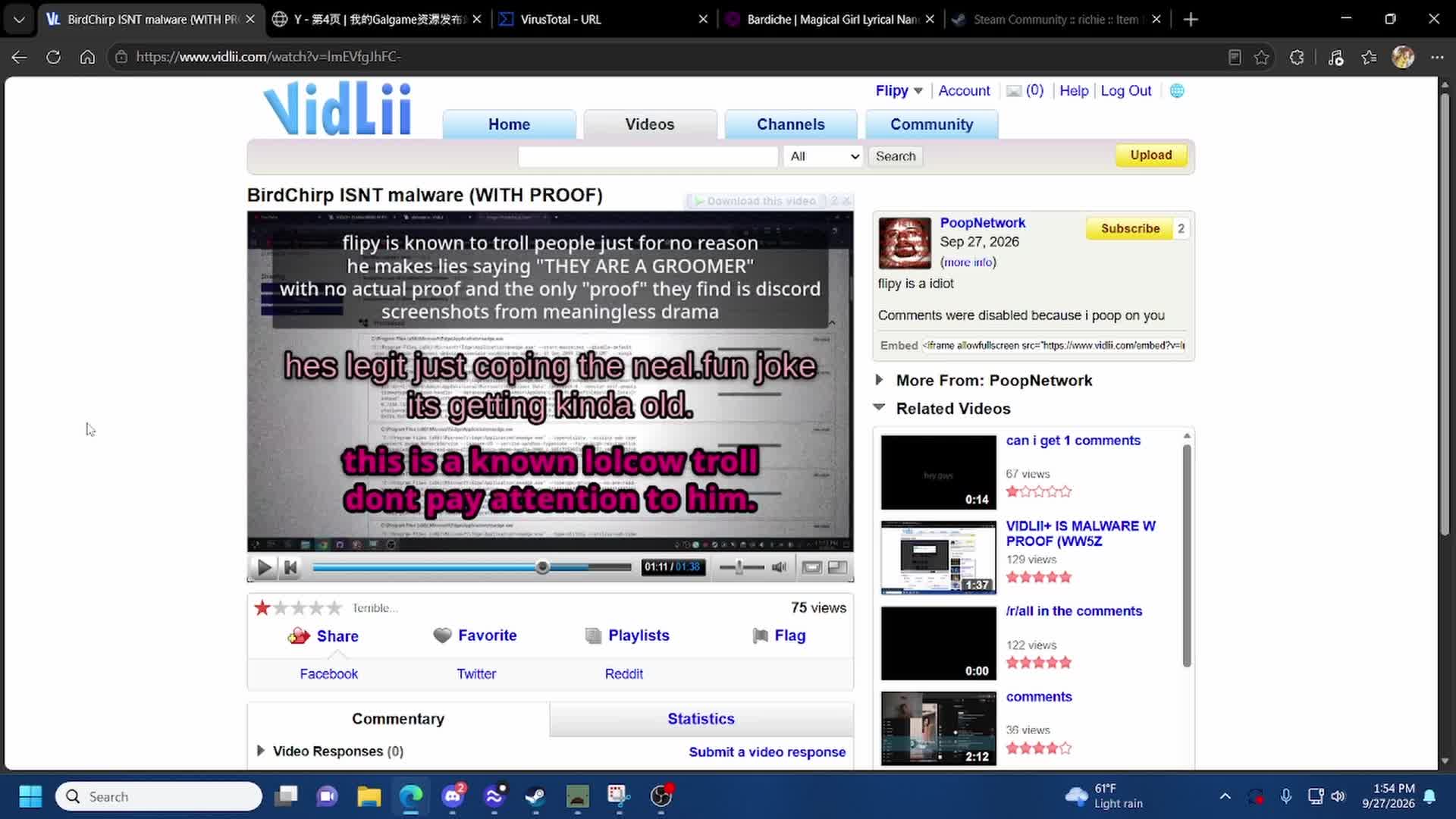The image size is (1456, 819).
Task: Share the video on Facebook
Action: [x=328, y=674]
